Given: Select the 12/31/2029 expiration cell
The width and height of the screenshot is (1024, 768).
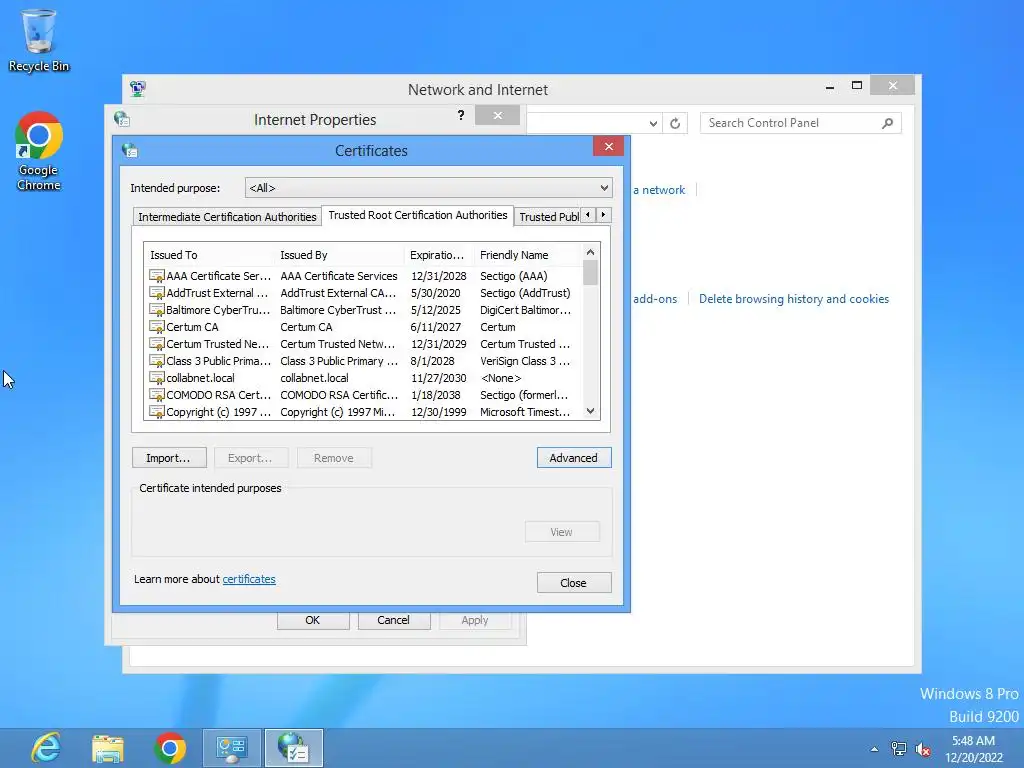Looking at the screenshot, I should (439, 344).
